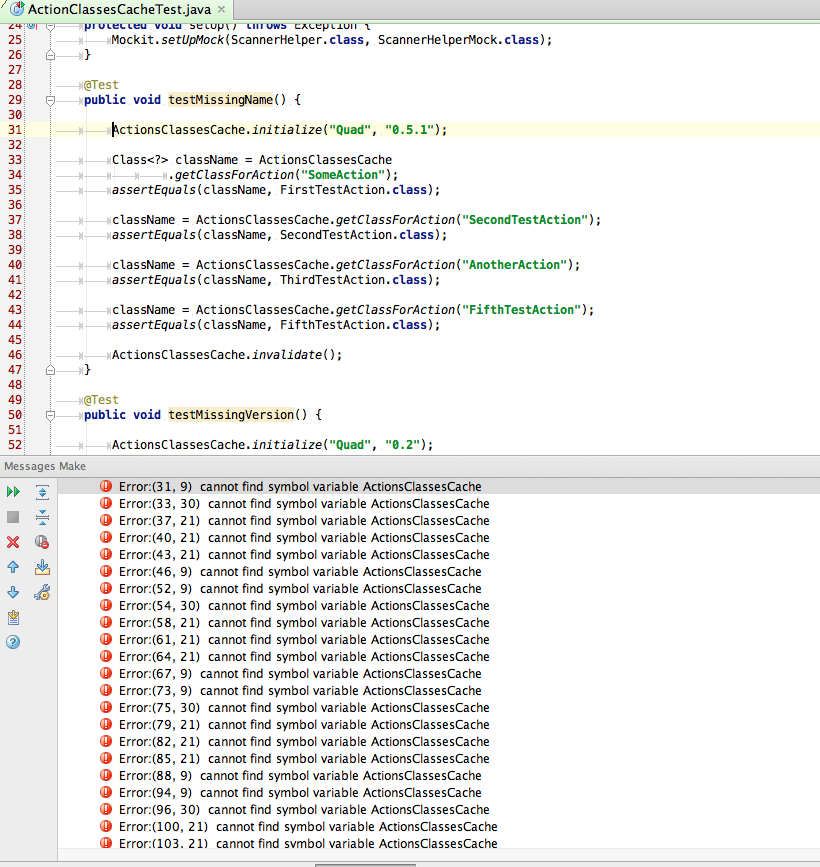The image size is (820, 867).
Task: Click the @Test annotation on line 28
Action: 101,85
